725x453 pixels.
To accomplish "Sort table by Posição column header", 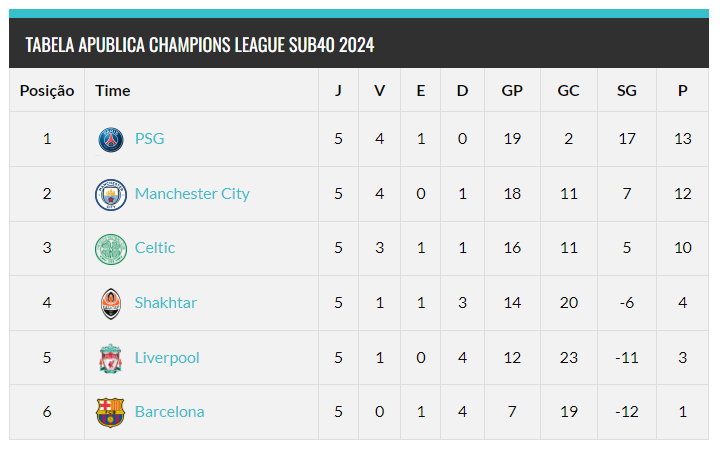I will tap(47, 91).
